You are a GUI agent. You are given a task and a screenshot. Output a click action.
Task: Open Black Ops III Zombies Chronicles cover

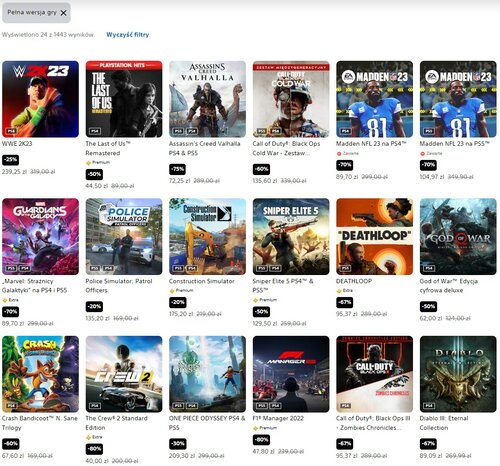[x=375, y=374]
